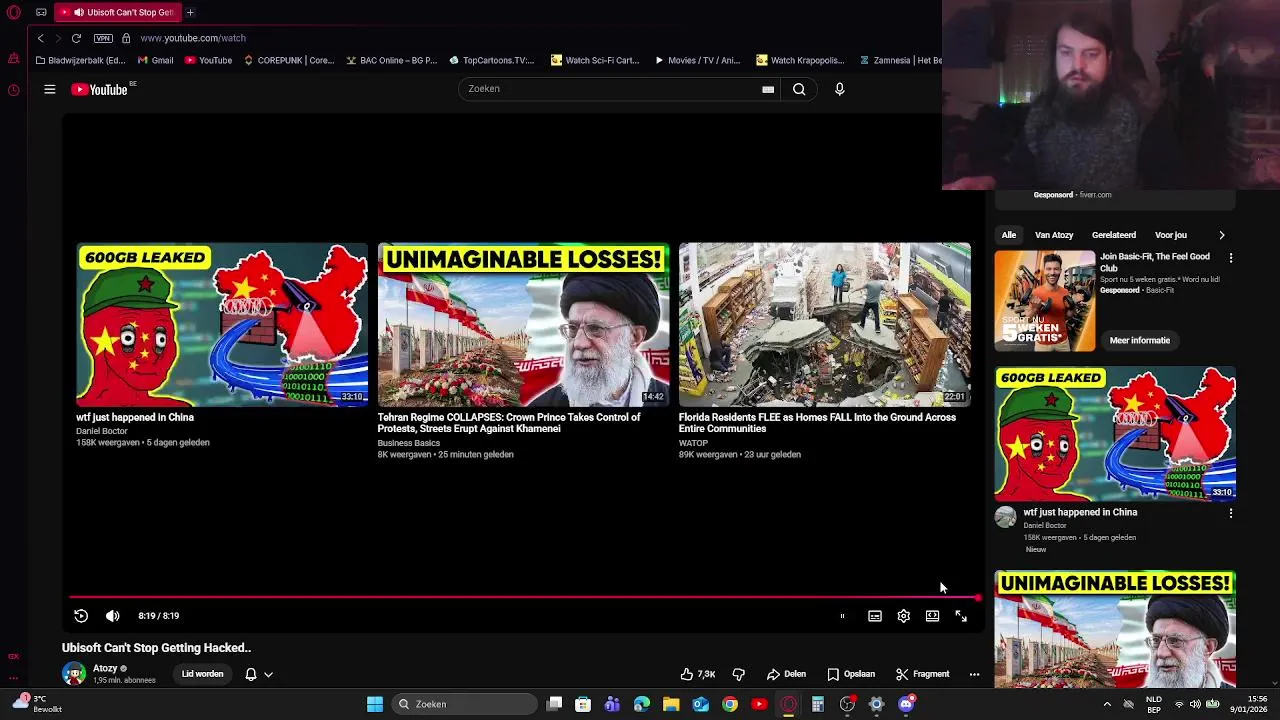The width and height of the screenshot is (1280, 720).
Task: Open Google Chrome from the taskbar
Action: 730,704
